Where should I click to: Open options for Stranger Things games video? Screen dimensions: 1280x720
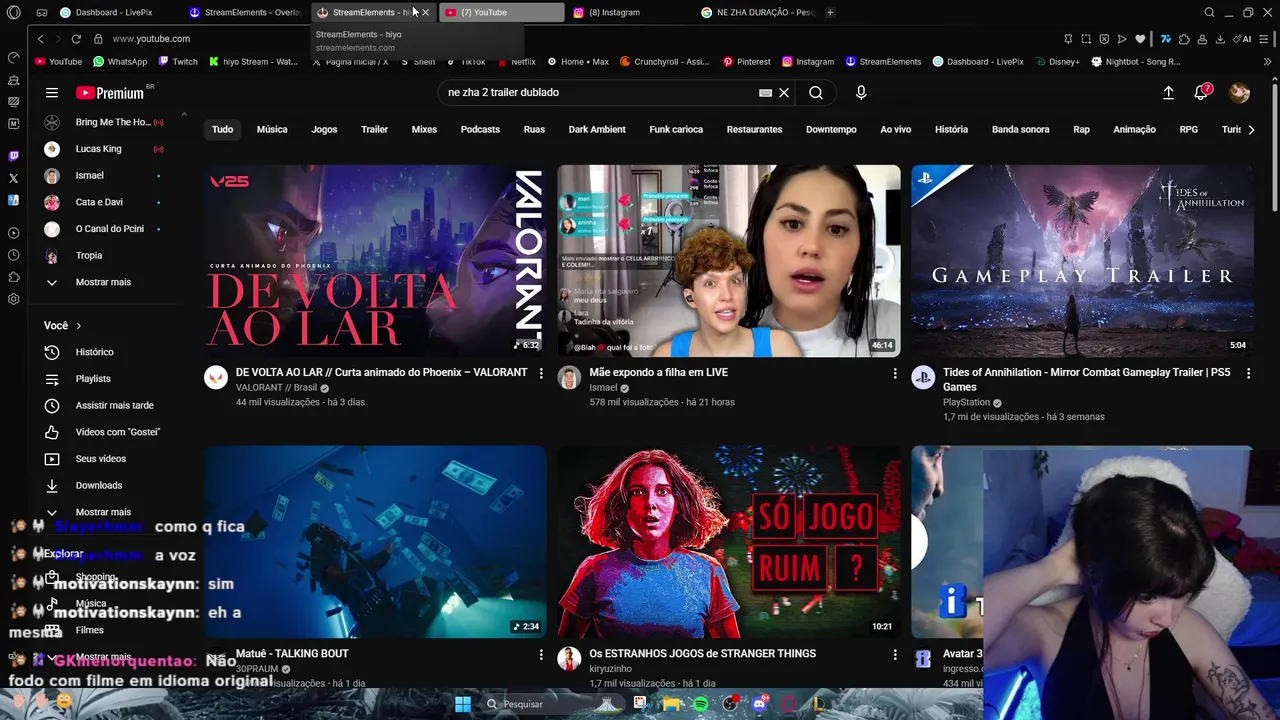895,654
